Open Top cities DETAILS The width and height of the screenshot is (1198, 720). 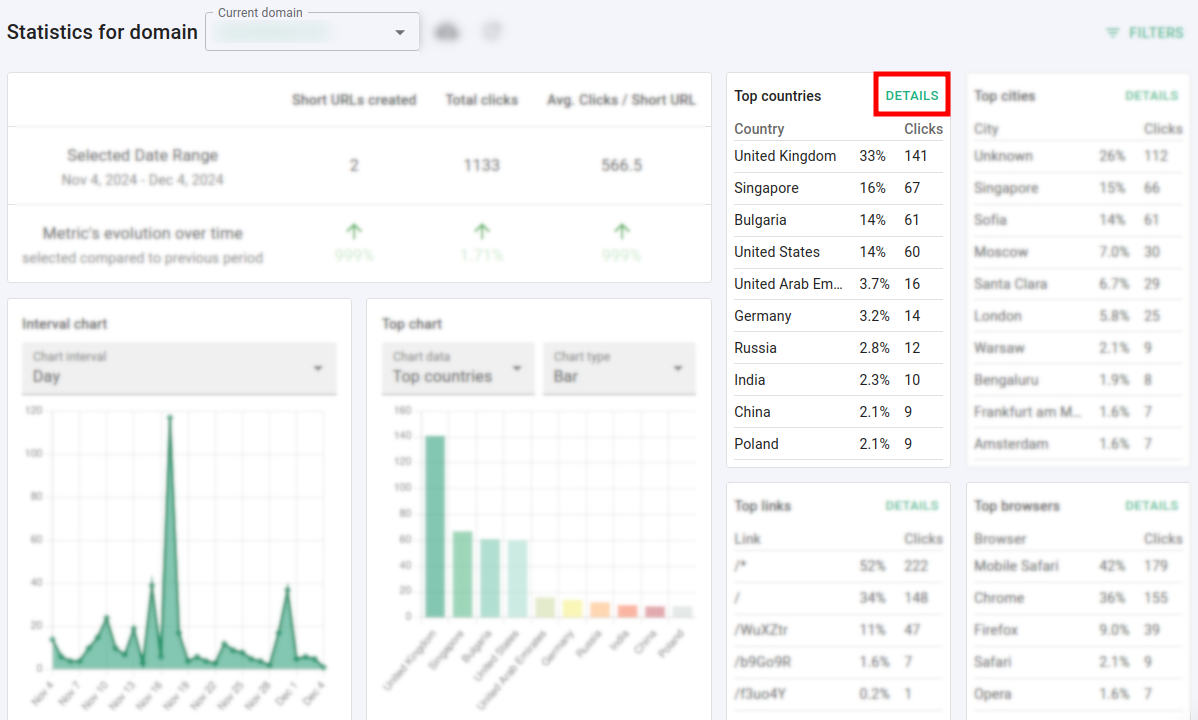coord(1151,95)
